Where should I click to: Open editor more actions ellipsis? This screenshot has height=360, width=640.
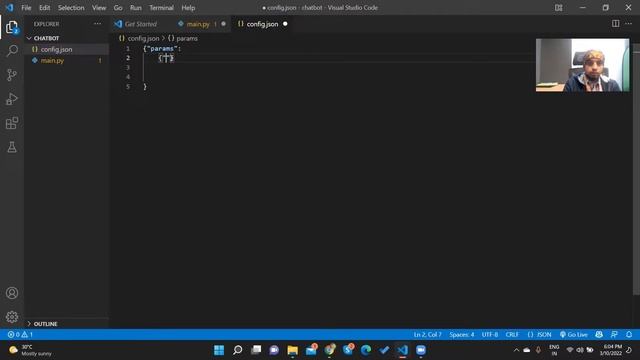pos(628,24)
